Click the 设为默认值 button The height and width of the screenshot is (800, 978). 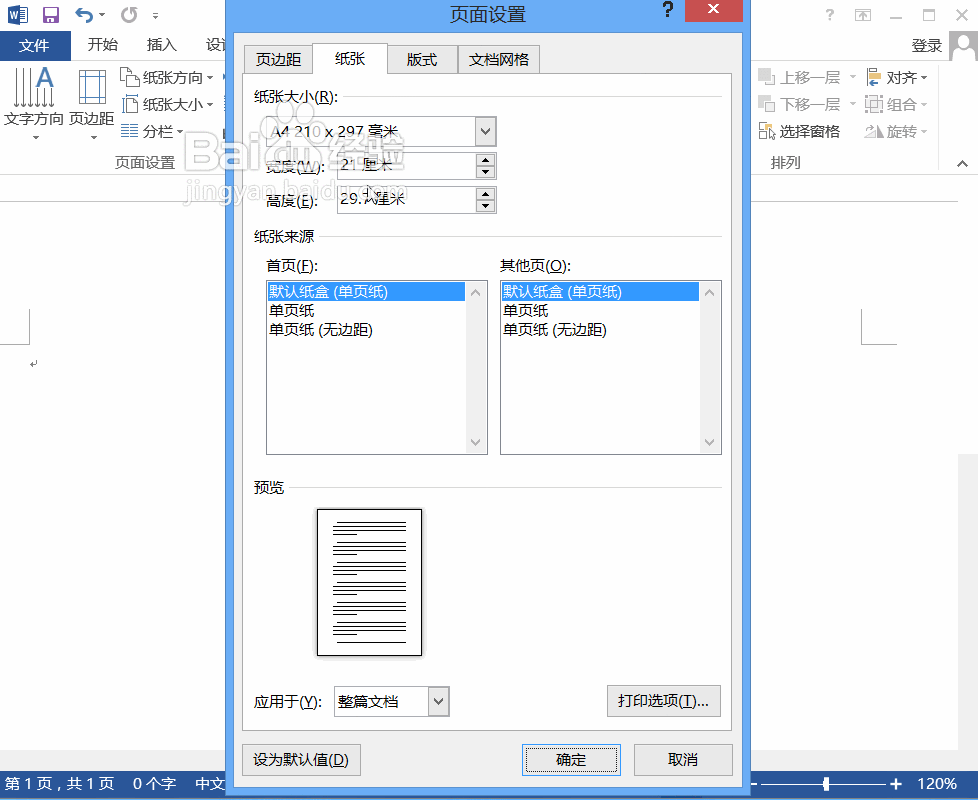tap(300, 760)
